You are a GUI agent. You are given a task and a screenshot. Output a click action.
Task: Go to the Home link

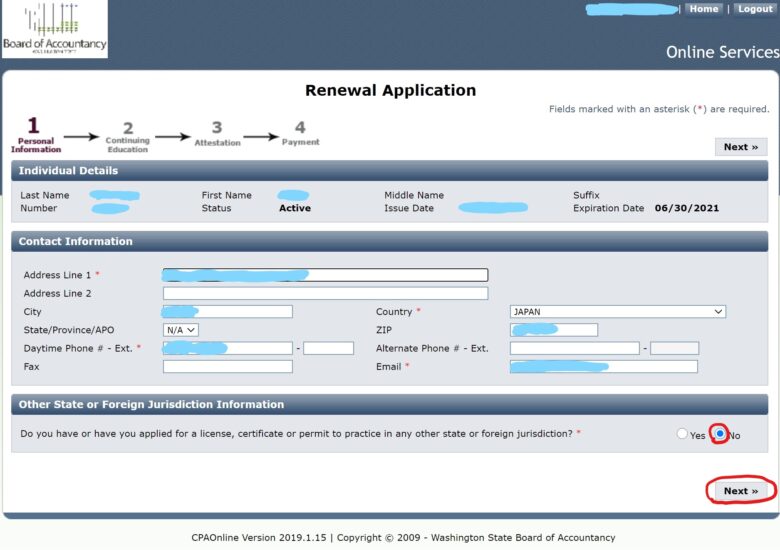pyautogui.click(x=703, y=9)
